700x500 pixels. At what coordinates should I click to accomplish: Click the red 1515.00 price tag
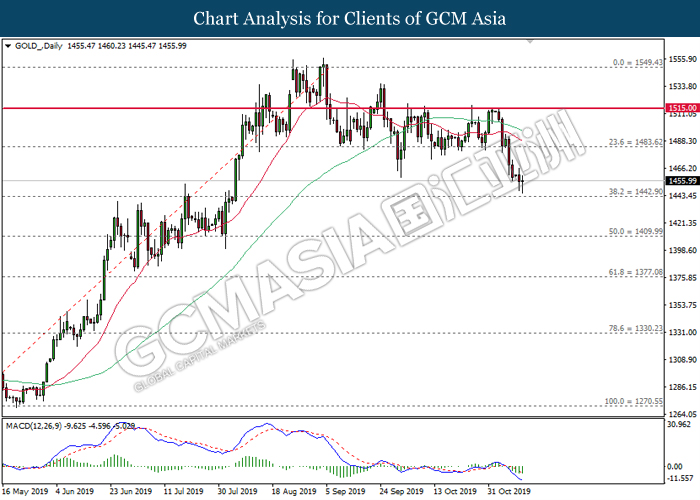(682, 108)
